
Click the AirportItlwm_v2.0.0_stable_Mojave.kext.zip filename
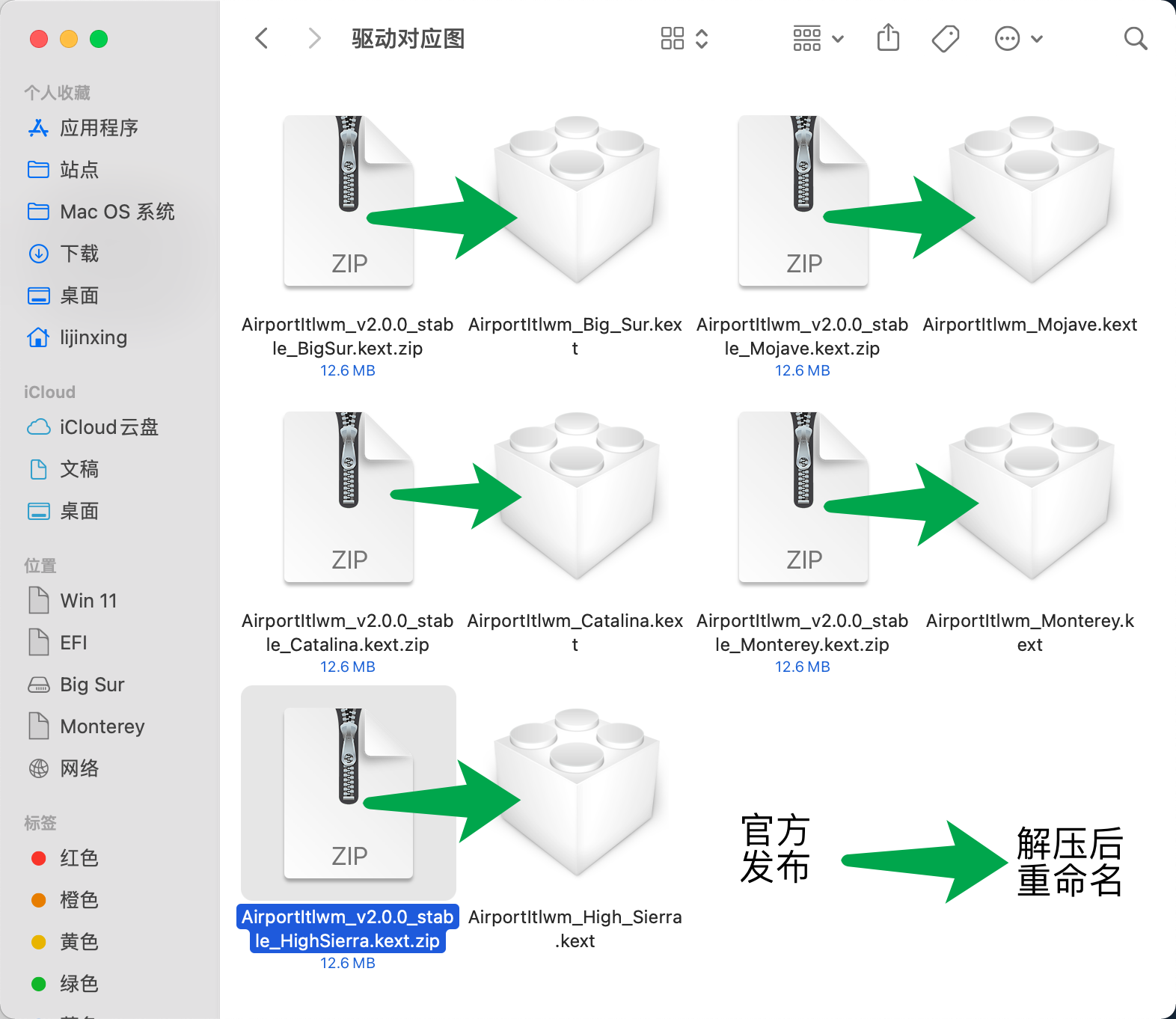pos(803,336)
